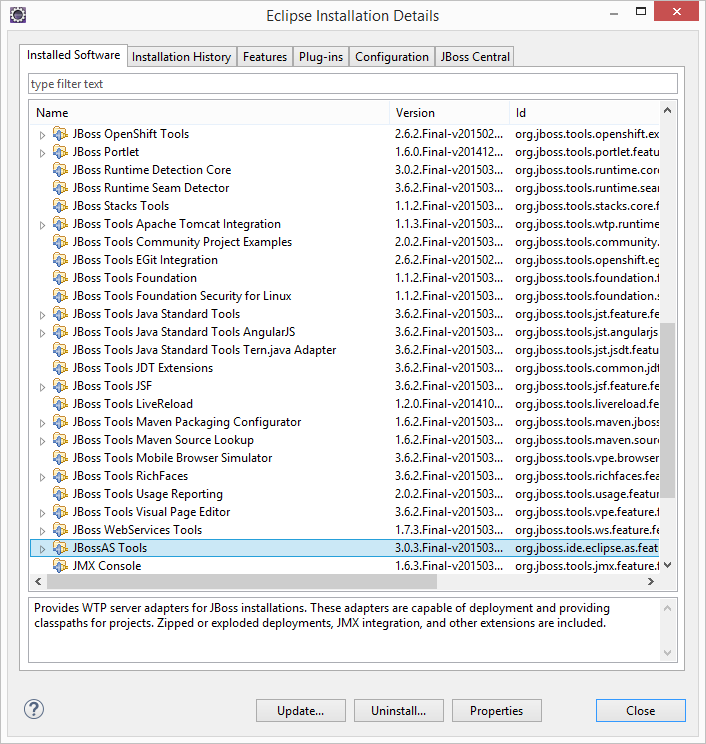The width and height of the screenshot is (706, 744).
Task: Click the JBoss Tools LiveReload icon
Action: tap(60, 405)
